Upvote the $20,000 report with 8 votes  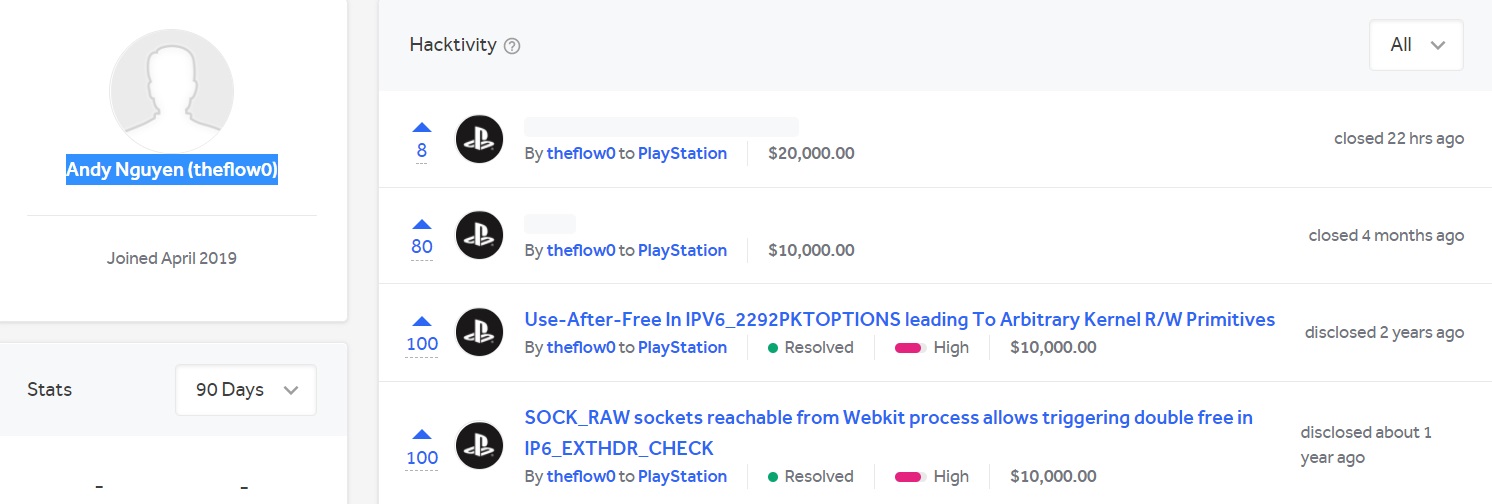tap(422, 127)
